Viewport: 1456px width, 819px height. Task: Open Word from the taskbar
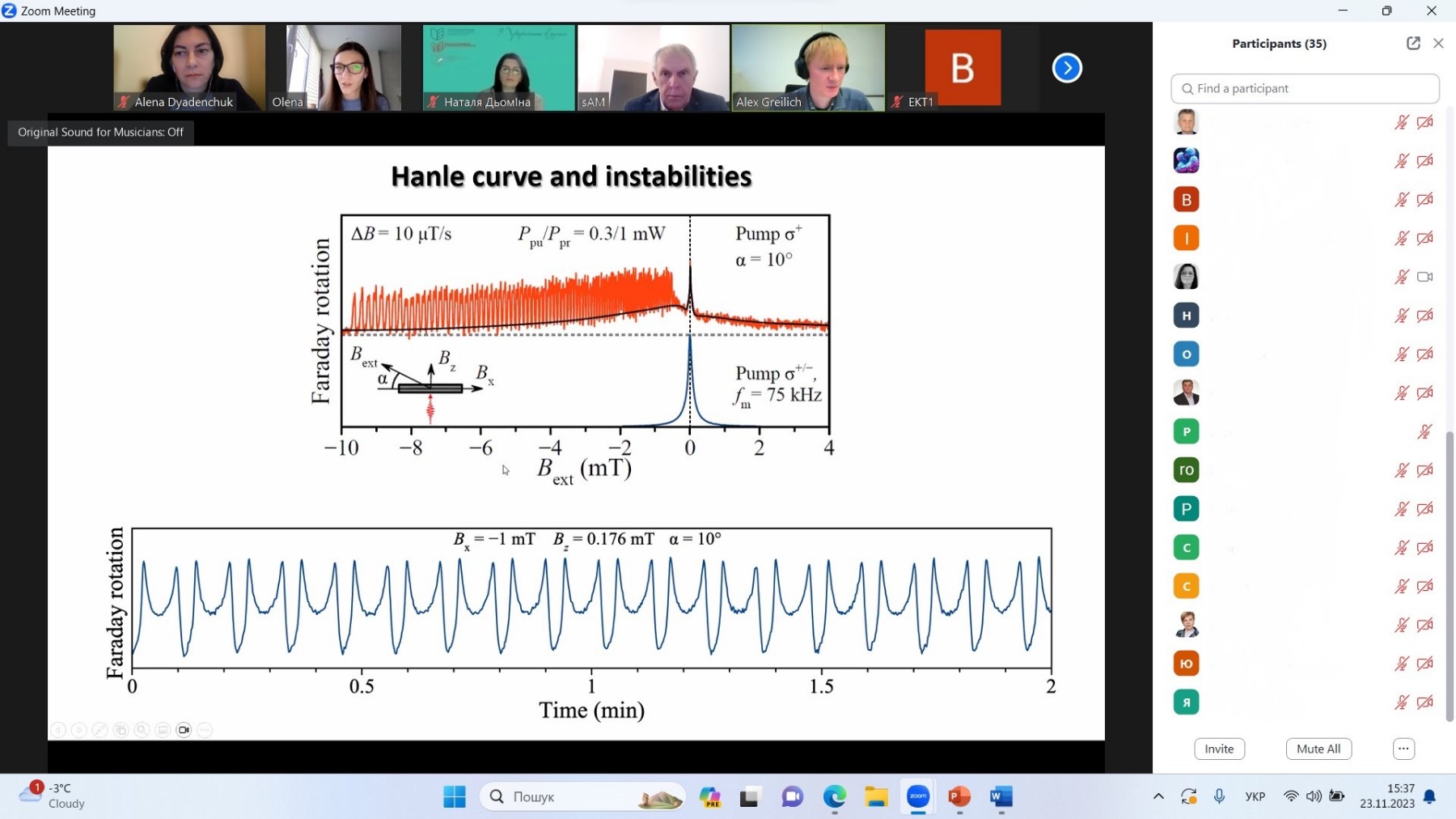[1001, 797]
